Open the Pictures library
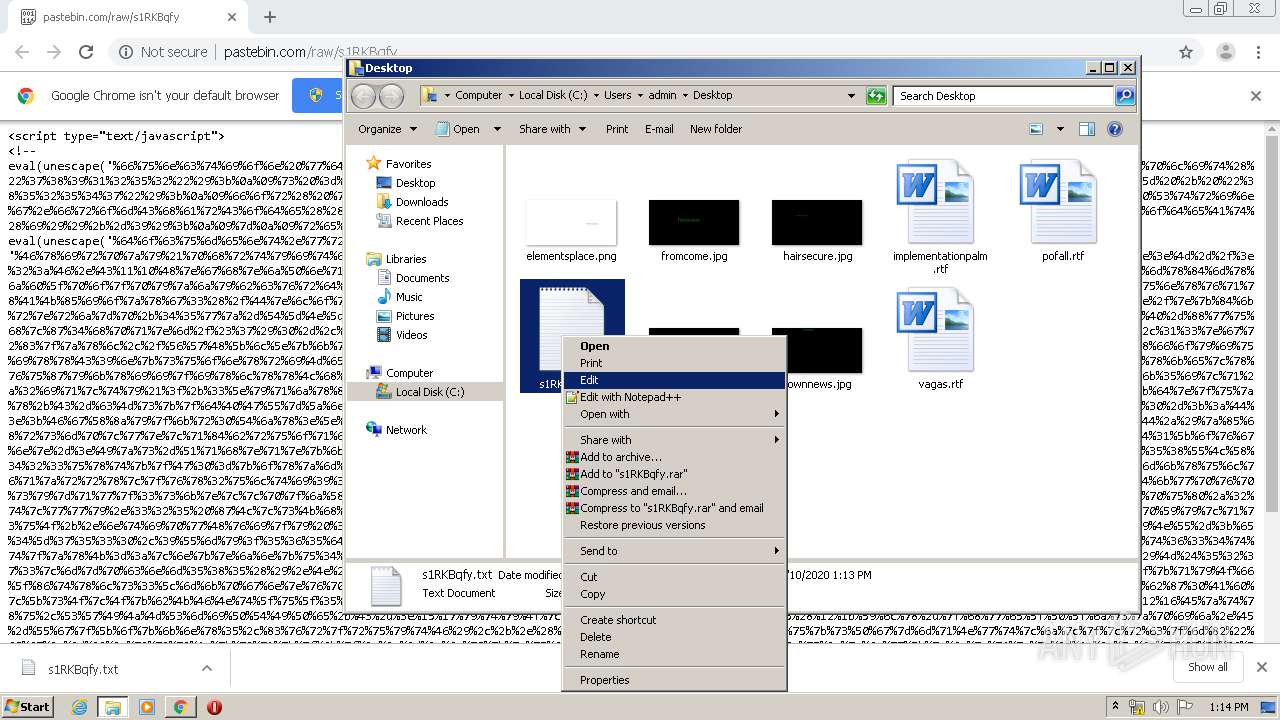 point(415,316)
